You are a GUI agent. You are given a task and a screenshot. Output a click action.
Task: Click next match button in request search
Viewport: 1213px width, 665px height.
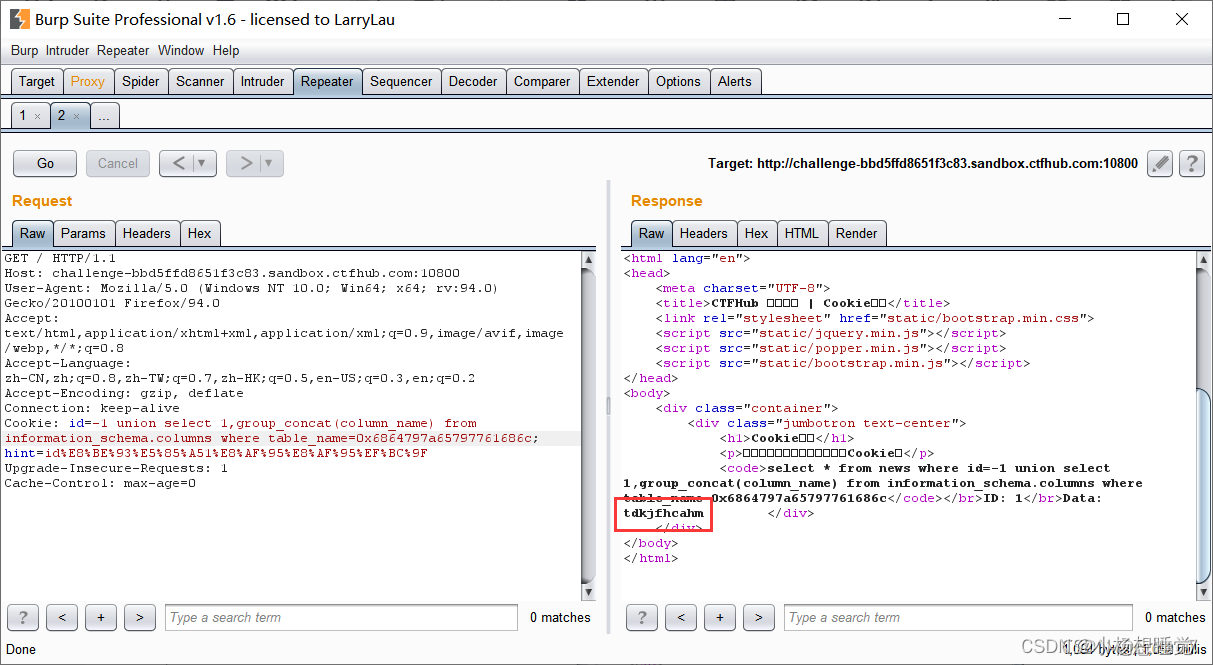(x=139, y=617)
